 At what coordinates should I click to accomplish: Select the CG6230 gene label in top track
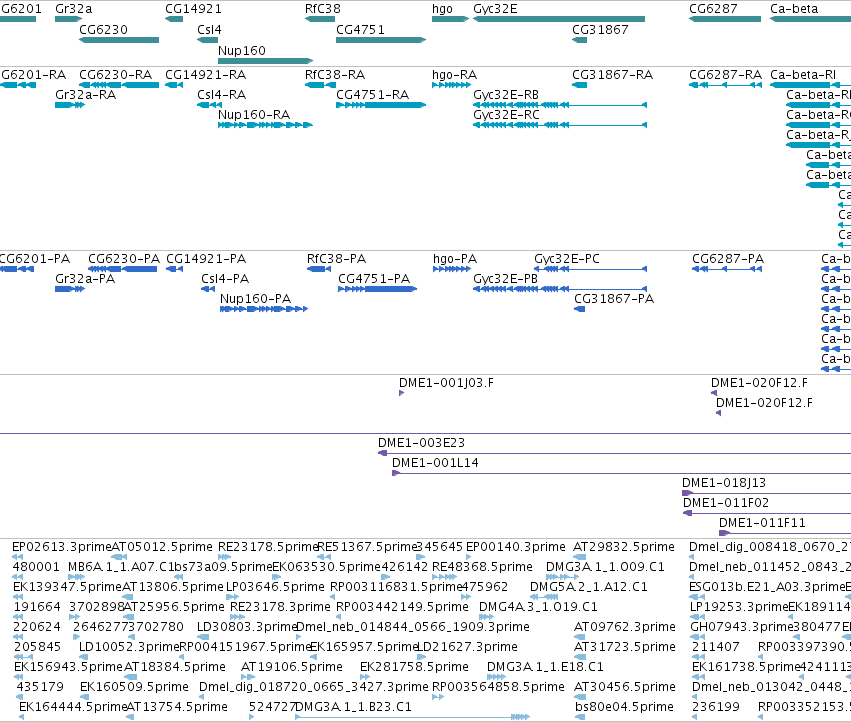tap(104, 30)
